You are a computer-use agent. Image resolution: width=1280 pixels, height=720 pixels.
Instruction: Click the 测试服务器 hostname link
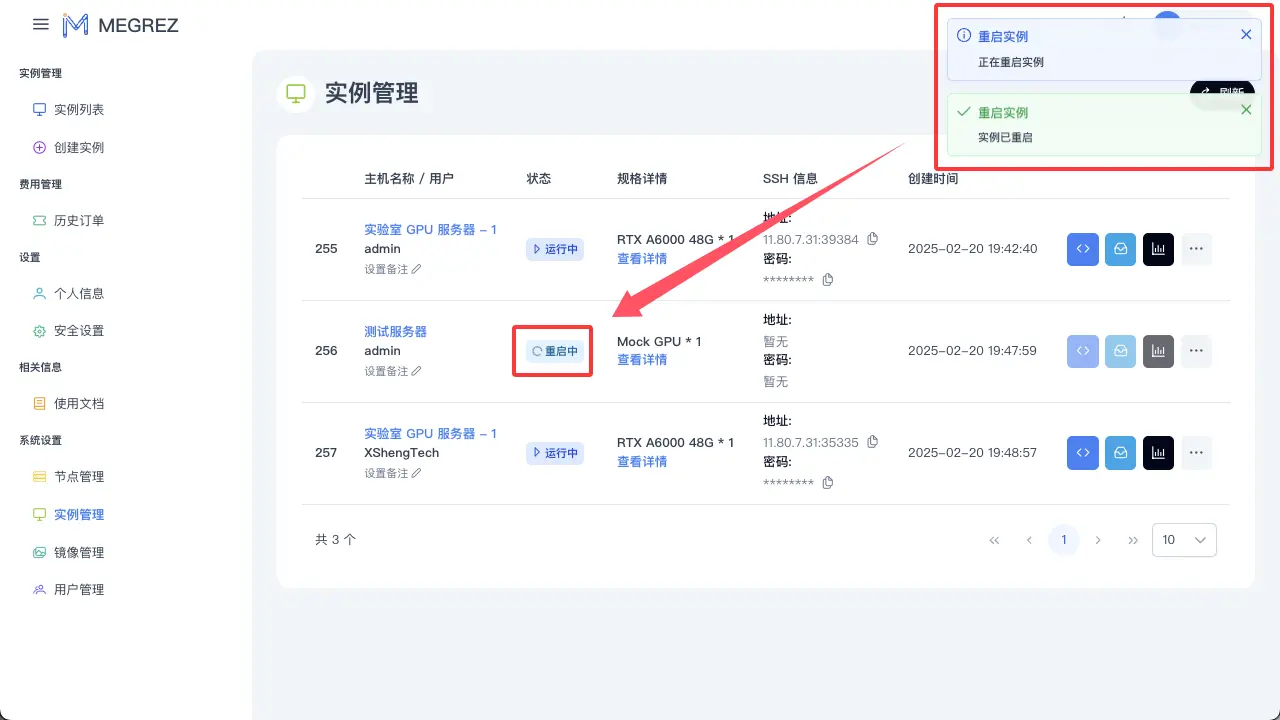[394, 330]
